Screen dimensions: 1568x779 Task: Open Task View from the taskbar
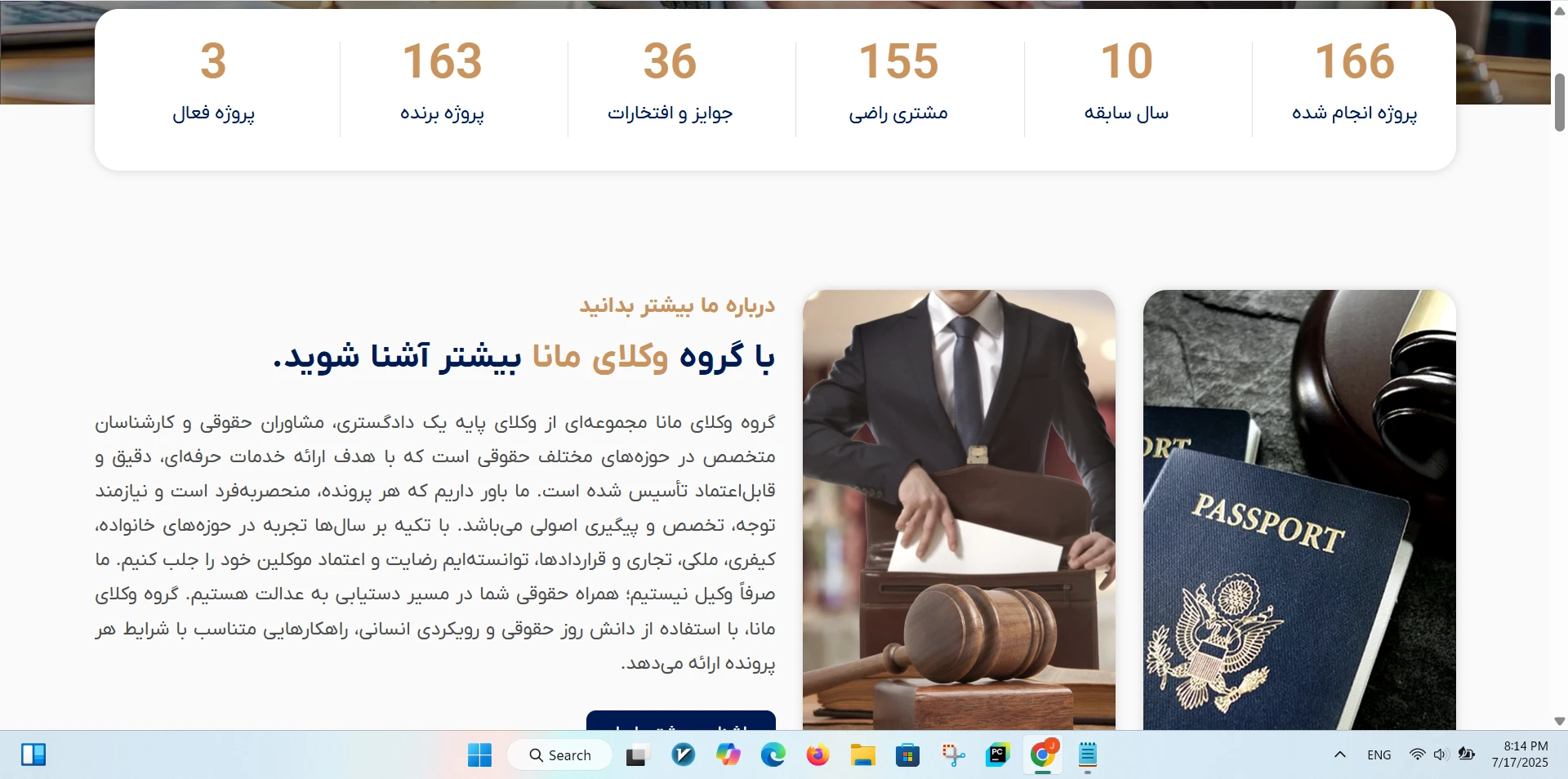637,755
